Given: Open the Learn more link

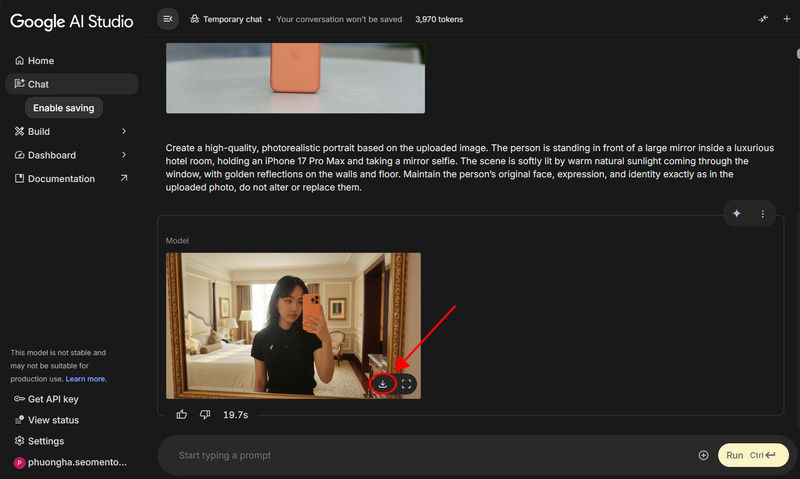Looking at the screenshot, I should click(x=86, y=379).
